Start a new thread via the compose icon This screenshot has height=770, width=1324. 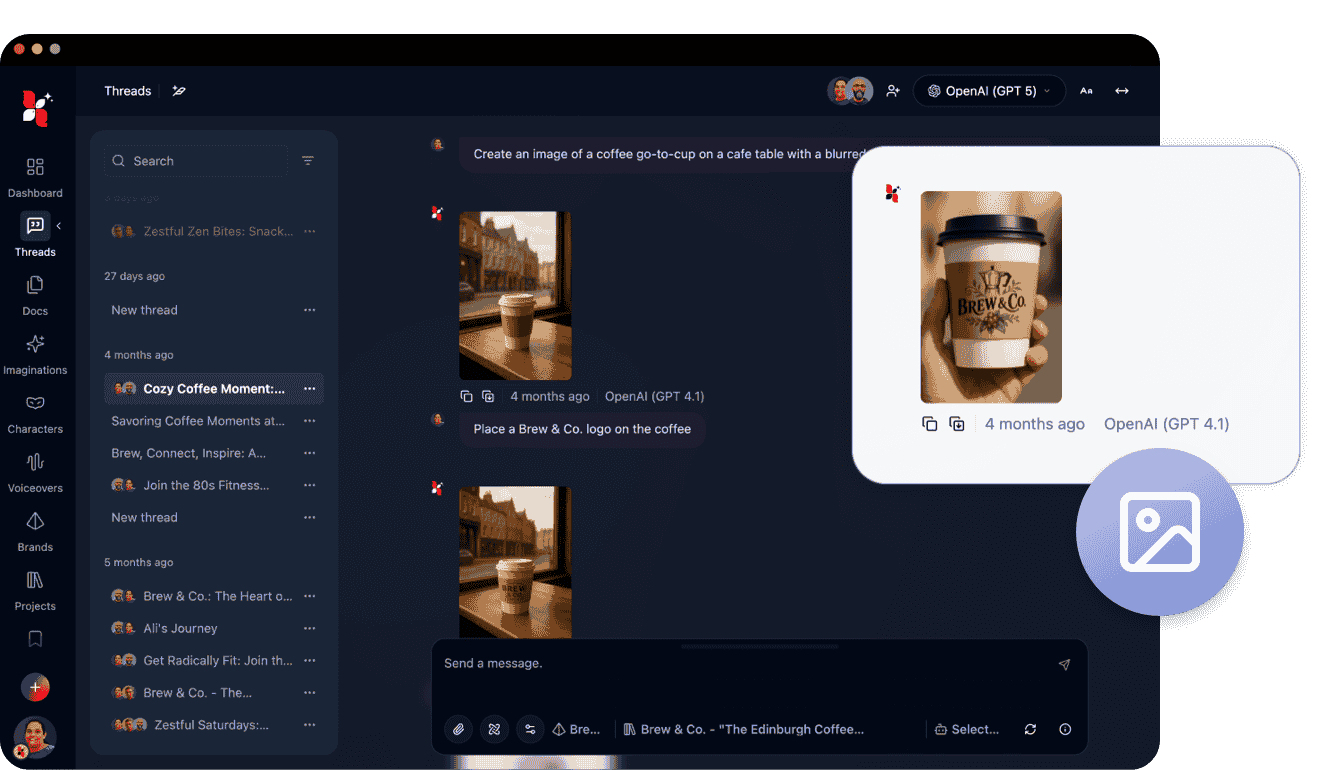[179, 91]
